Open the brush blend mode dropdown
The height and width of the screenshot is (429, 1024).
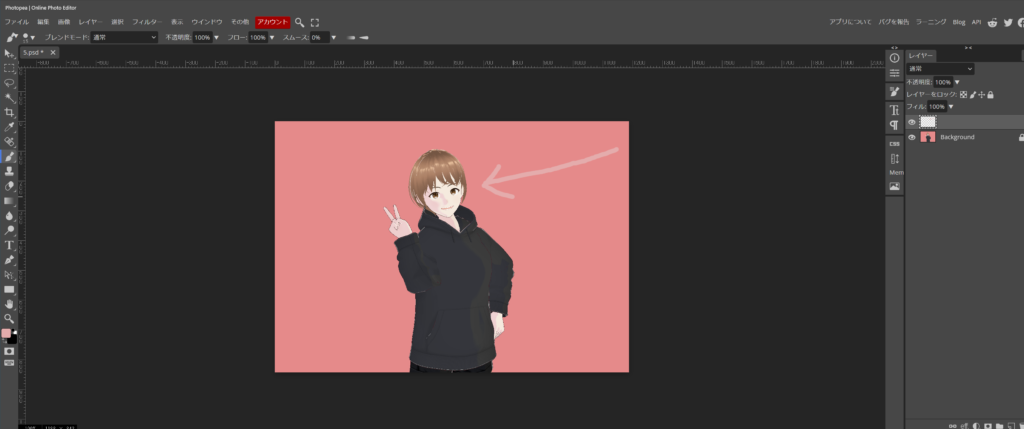124,37
